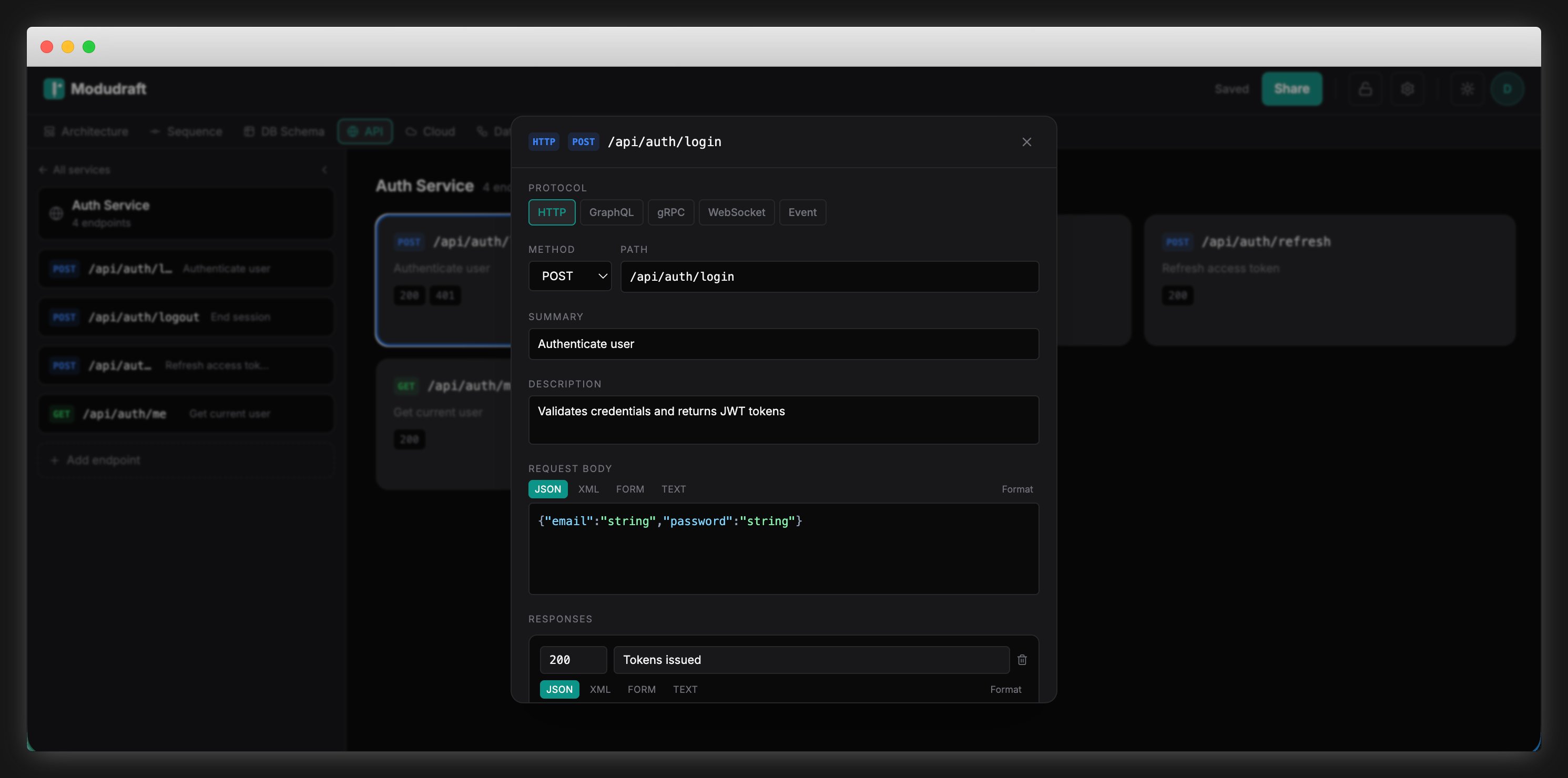Select JSON tab in the 200 response
This screenshot has width=1568, height=778.
click(559, 690)
